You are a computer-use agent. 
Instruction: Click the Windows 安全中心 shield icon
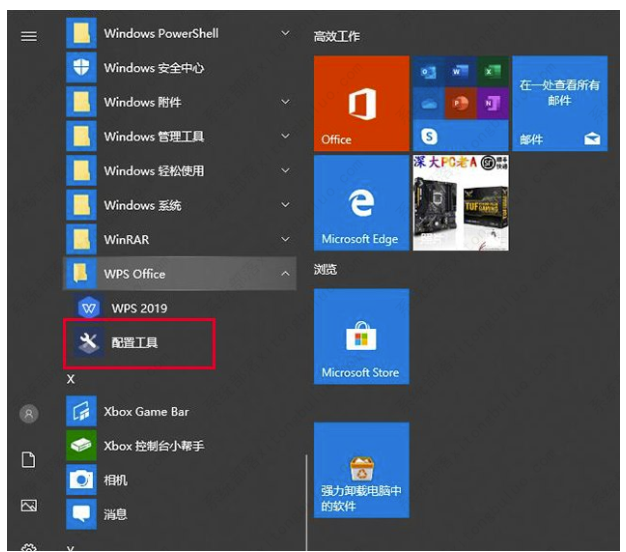point(81,67)
